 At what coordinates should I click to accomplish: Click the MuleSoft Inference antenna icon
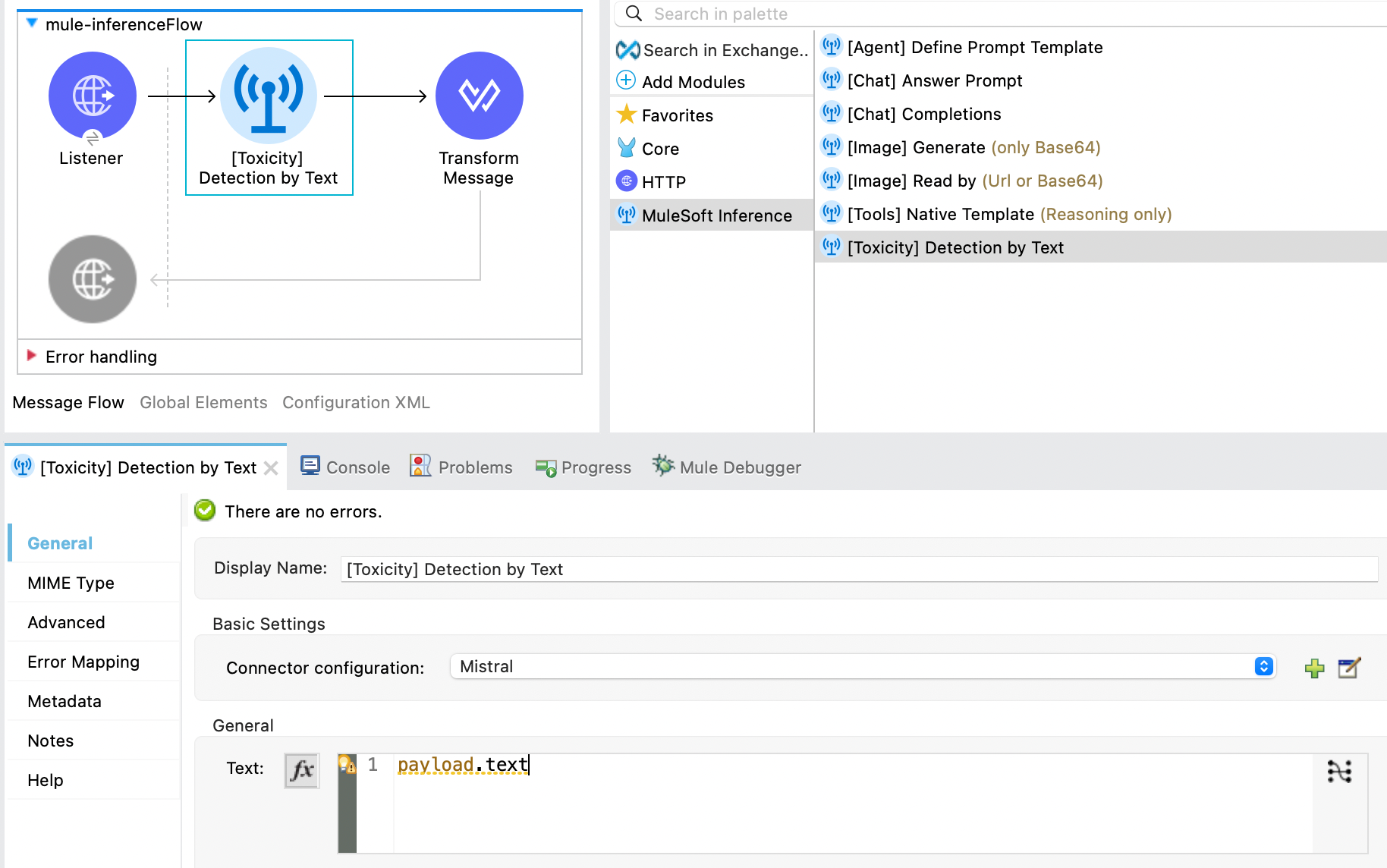[627, 215]
